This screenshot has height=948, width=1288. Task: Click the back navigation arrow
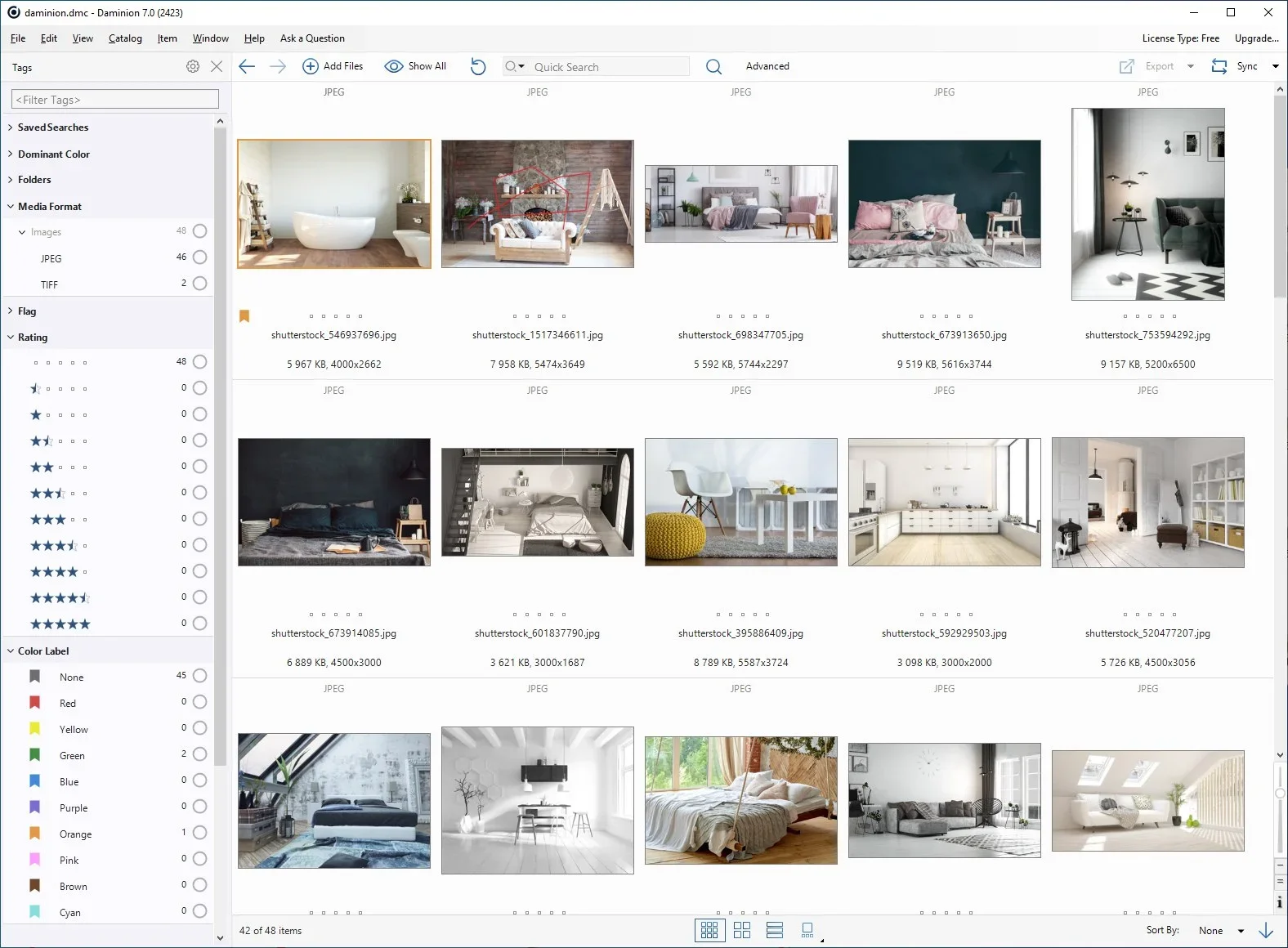pyautogui.click(x=247, y=67)
